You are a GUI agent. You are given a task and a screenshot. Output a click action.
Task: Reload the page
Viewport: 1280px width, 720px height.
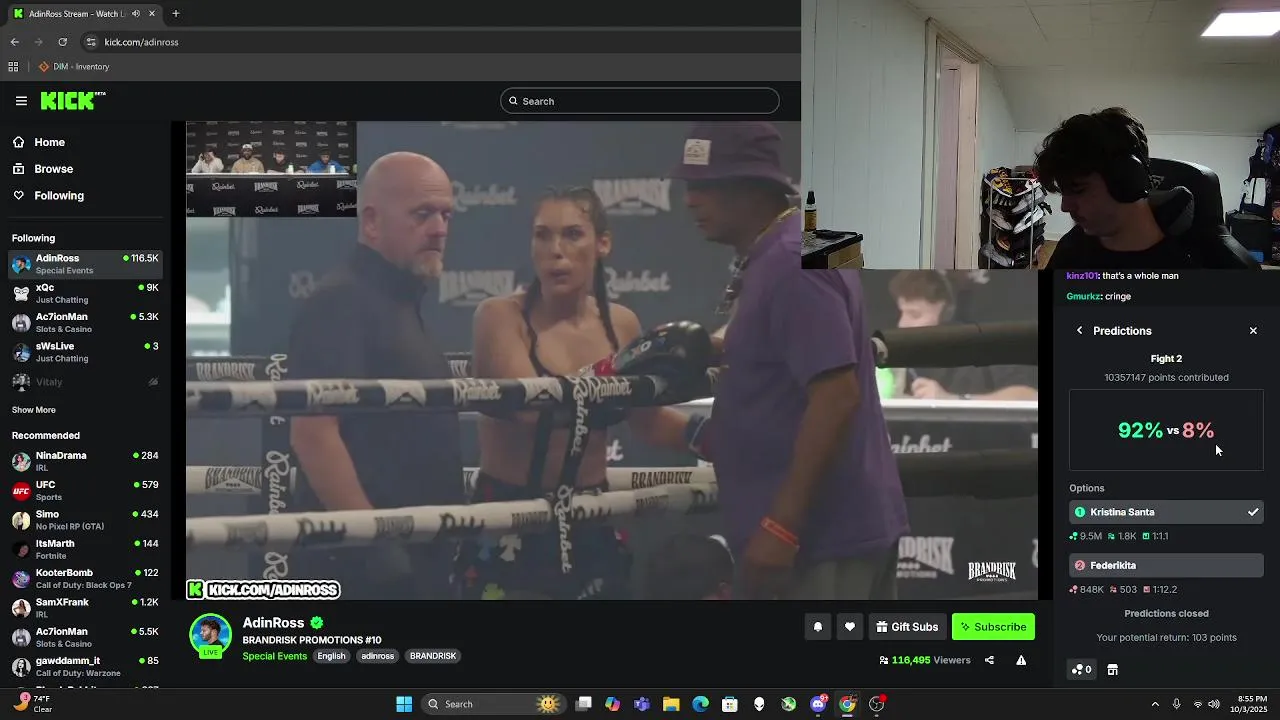63,42
